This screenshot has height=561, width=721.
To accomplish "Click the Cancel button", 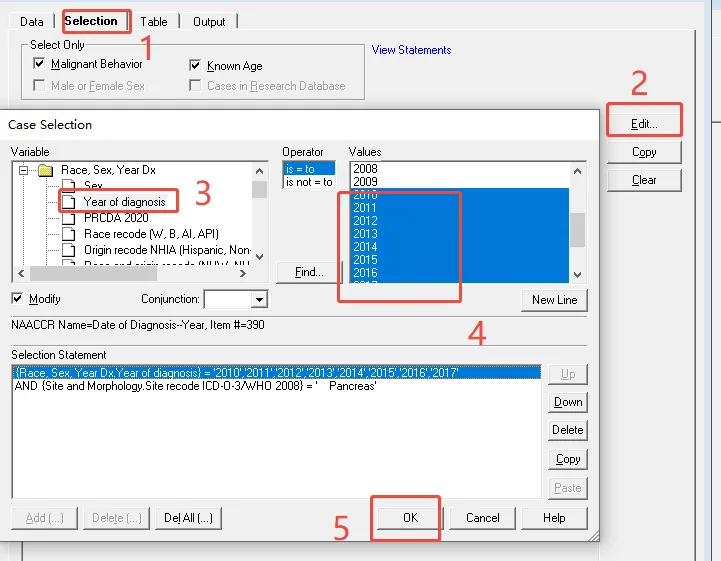I will coord(482,518).
